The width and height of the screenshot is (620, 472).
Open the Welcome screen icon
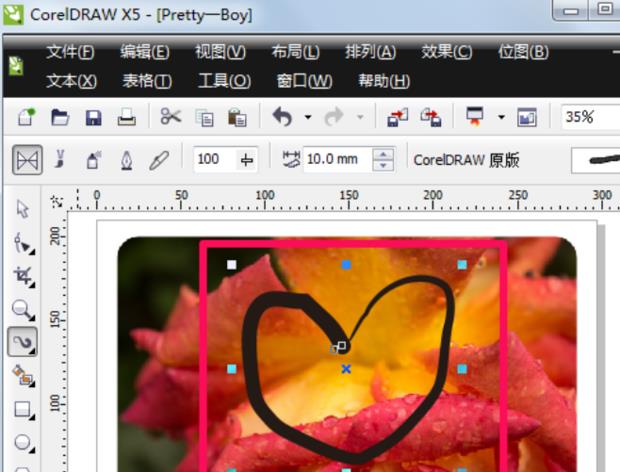[x=527, y=118]
